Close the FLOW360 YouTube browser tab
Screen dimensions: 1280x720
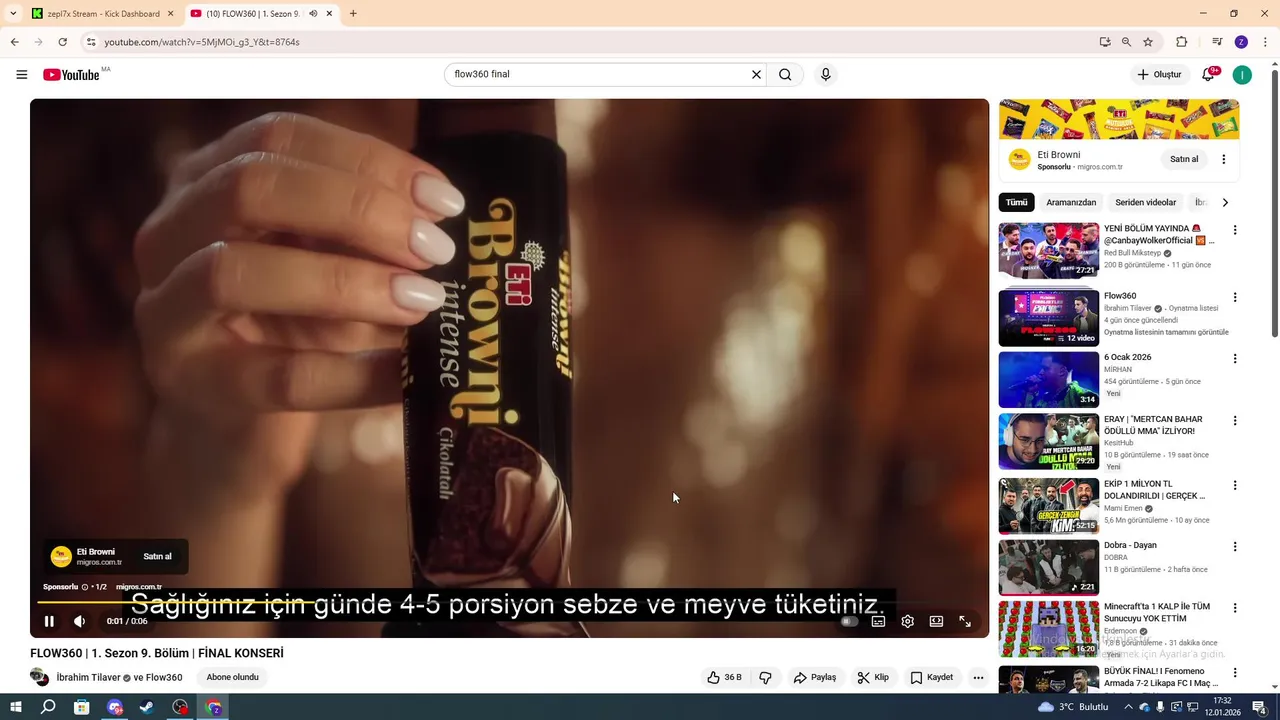coord(327,14)
